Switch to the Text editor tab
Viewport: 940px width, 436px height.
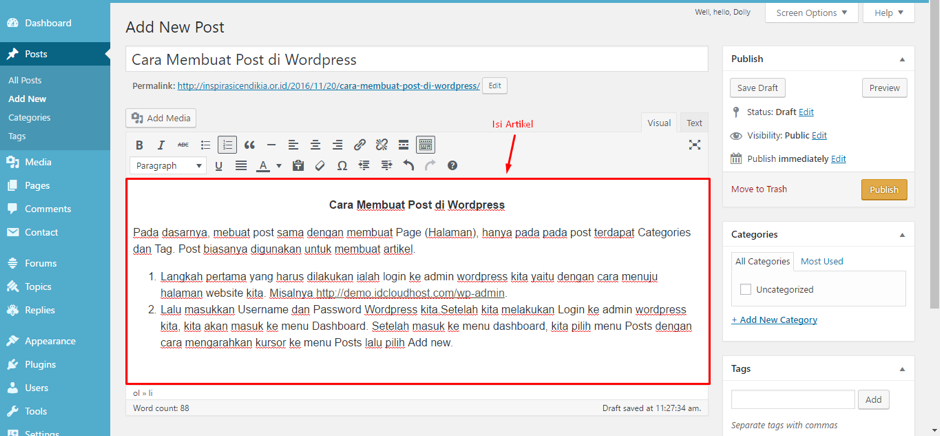(x=694, y=123)
